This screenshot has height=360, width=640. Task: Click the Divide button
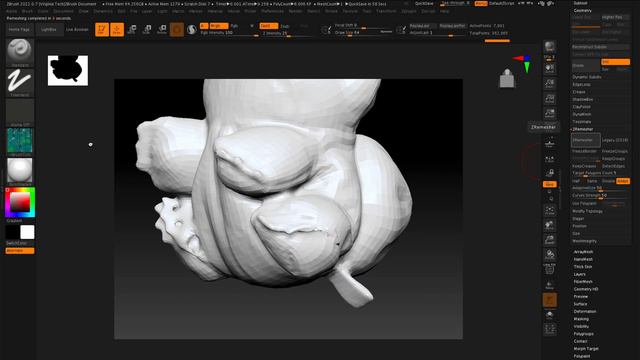(x=585, y=65)
